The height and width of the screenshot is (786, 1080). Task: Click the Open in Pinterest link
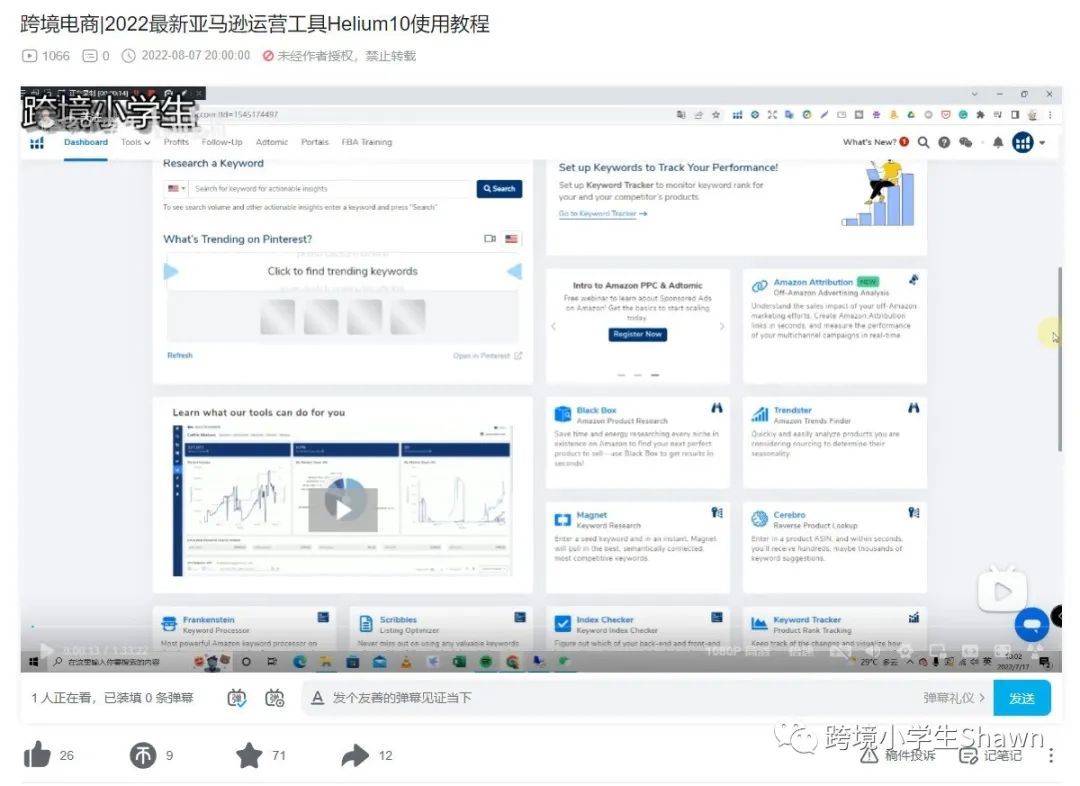point(487,355)
